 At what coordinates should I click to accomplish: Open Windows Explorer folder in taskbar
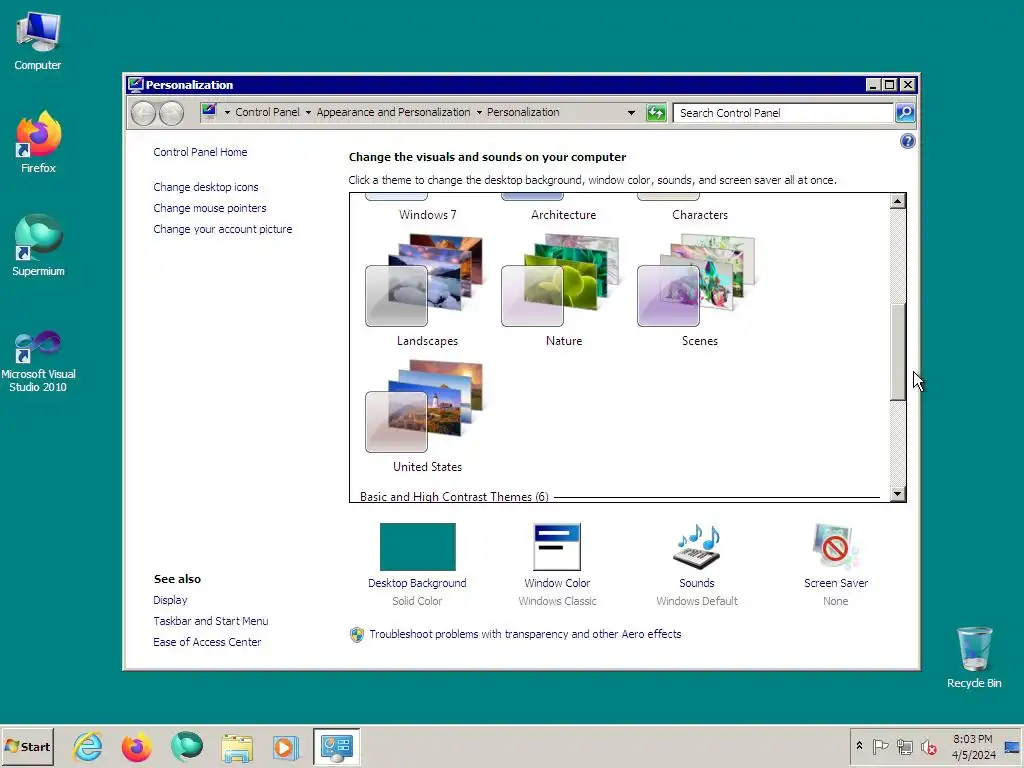[237, 748]
